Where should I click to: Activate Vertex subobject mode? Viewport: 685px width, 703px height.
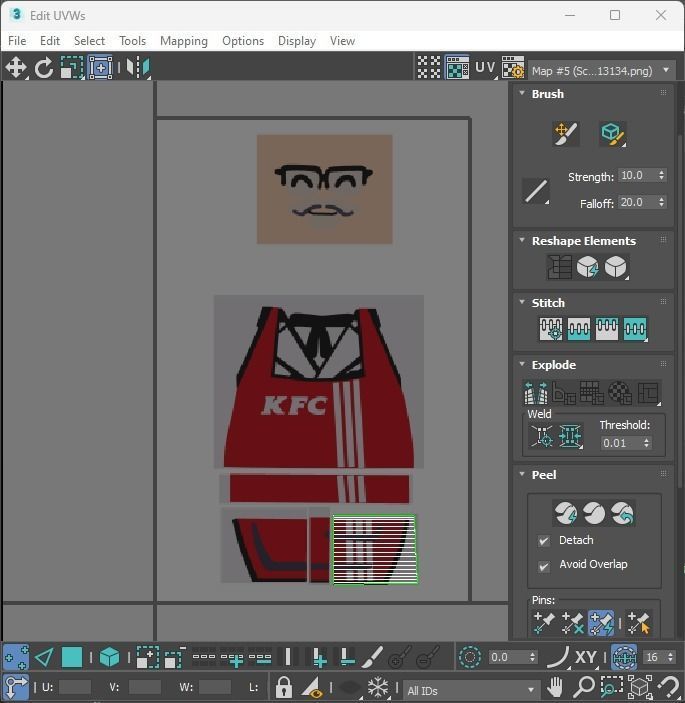pos(16,658)
